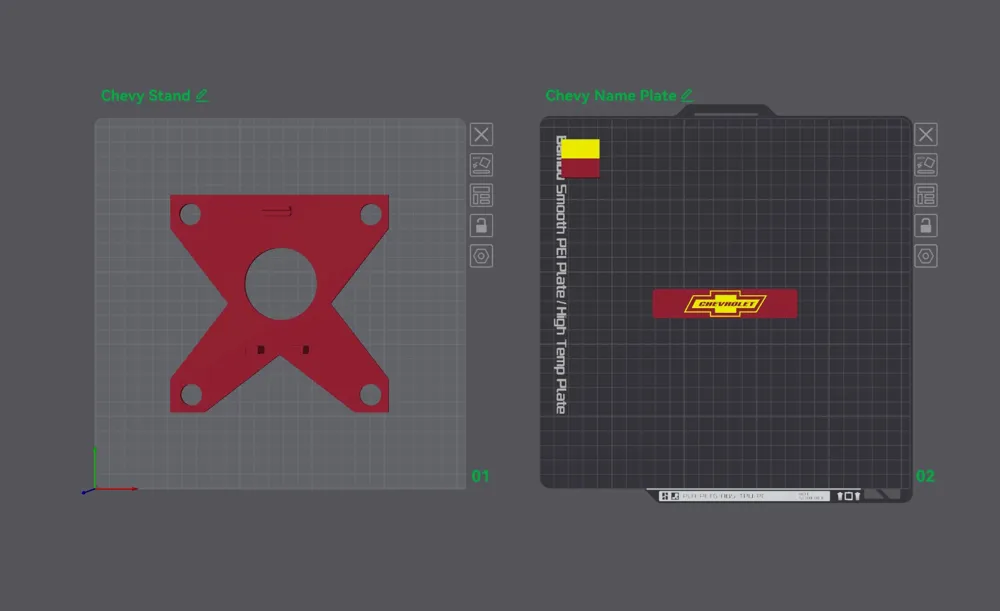Remove plate 01 with its X icon

coord(481,135)
